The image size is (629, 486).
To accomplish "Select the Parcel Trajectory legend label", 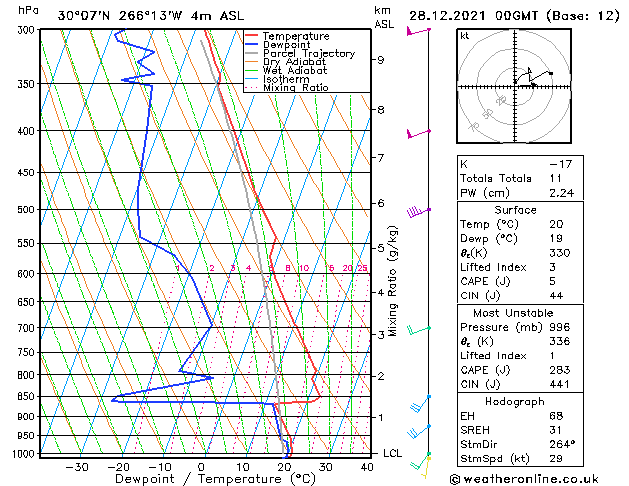I will click(x=309, y=53).
